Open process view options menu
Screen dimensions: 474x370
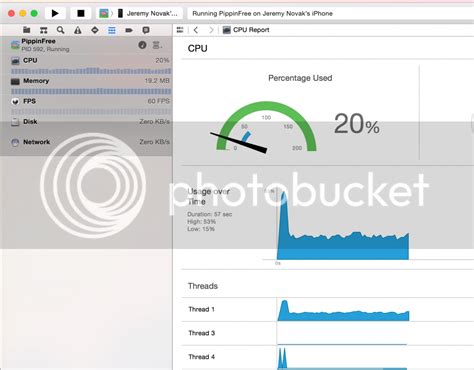coord(157,45)
